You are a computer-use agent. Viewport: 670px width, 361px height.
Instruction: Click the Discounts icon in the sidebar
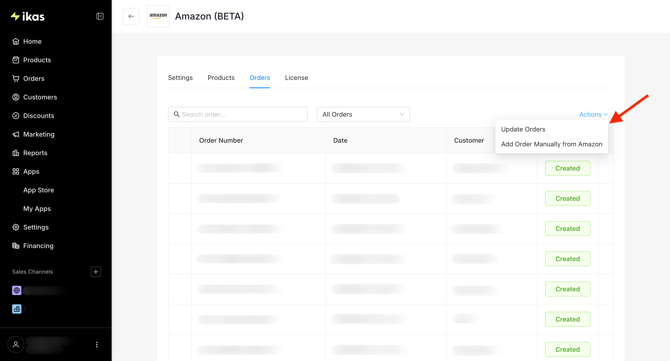pyautogui.click(x=16, y=116)
